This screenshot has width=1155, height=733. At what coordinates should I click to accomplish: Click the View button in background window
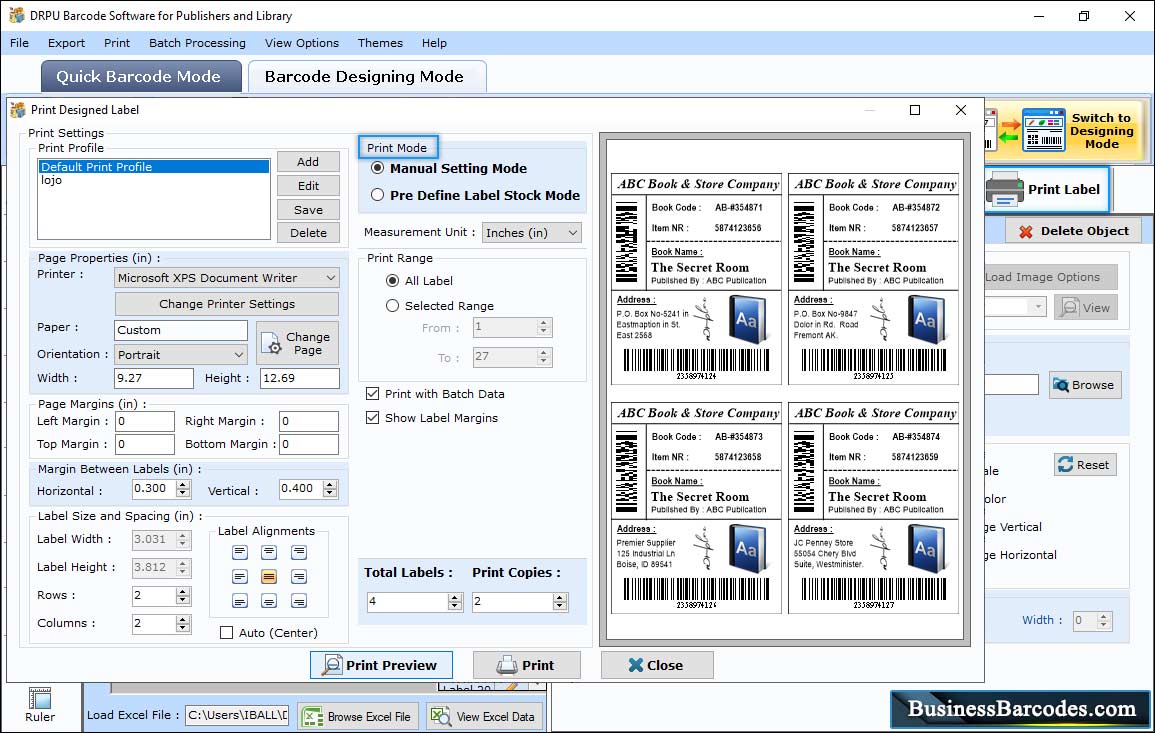point(1085,308)
